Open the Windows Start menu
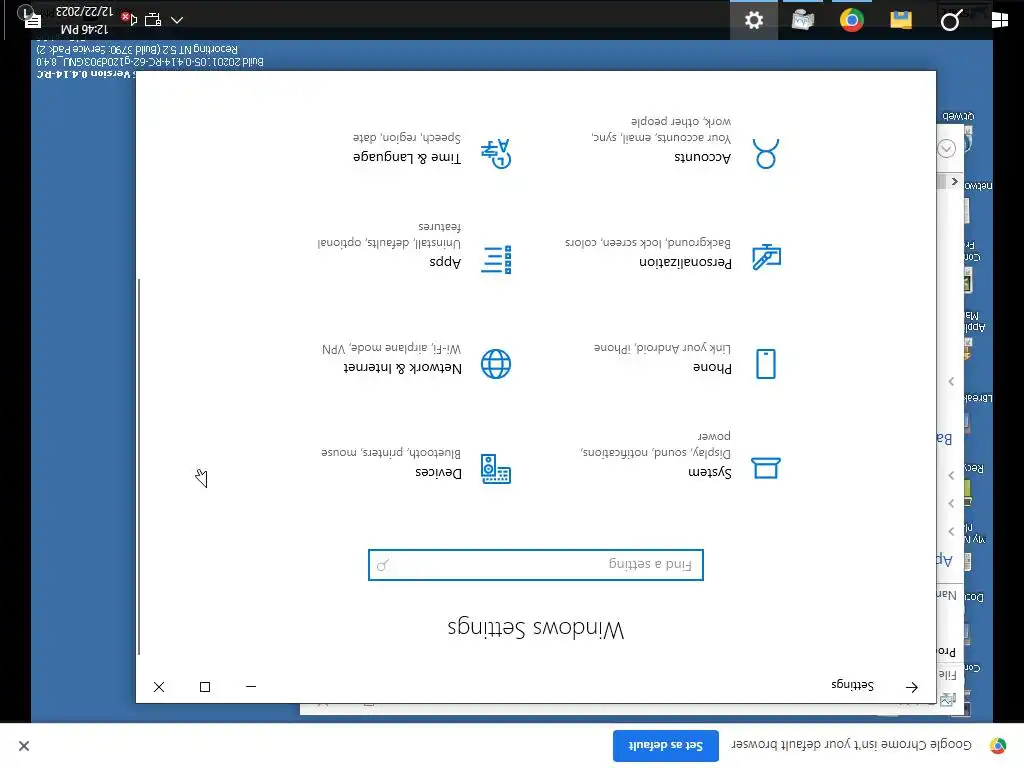The image size is (1024, 768). [999, 20]
